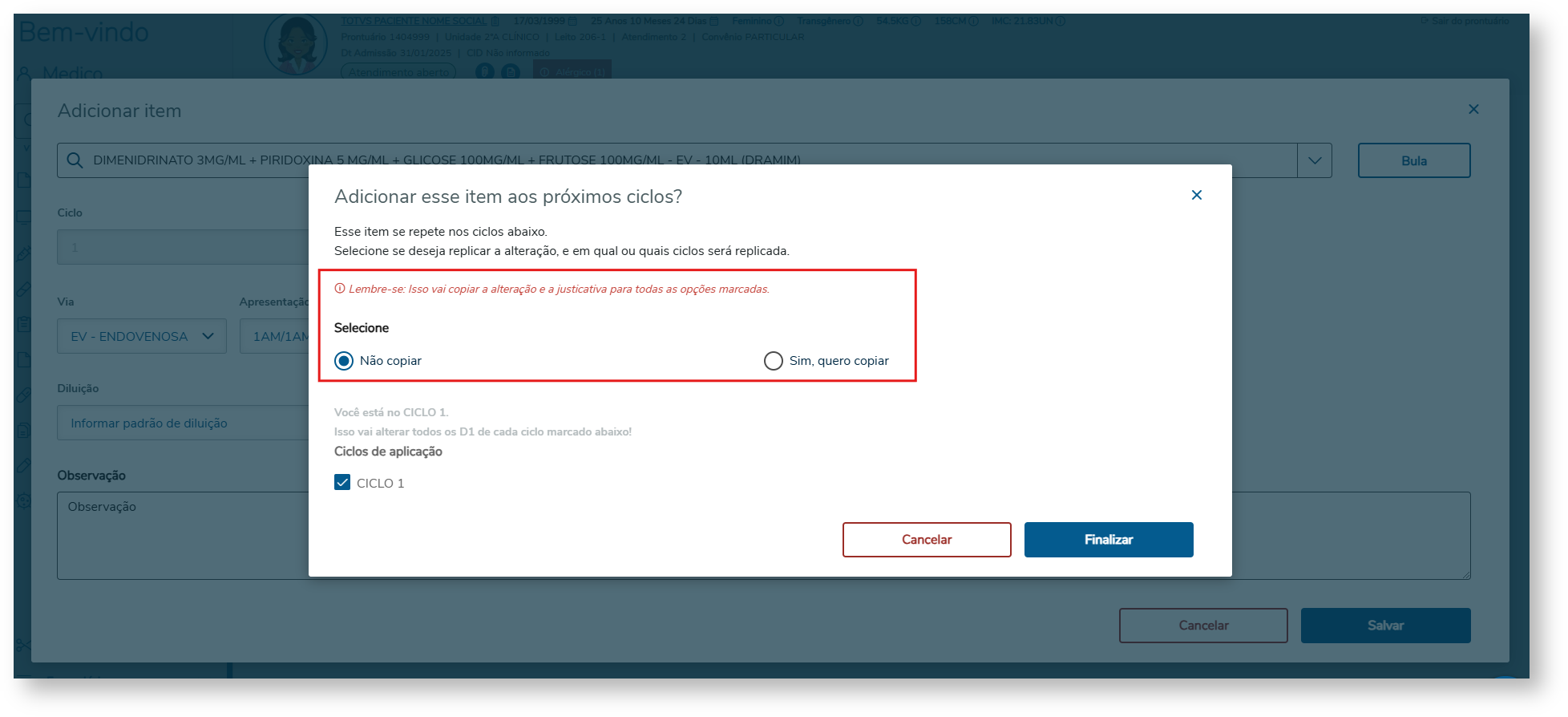Open the Via EV - ENDOVENOSA dropdown
1568x717 pixels.
(x=141, y=337)
